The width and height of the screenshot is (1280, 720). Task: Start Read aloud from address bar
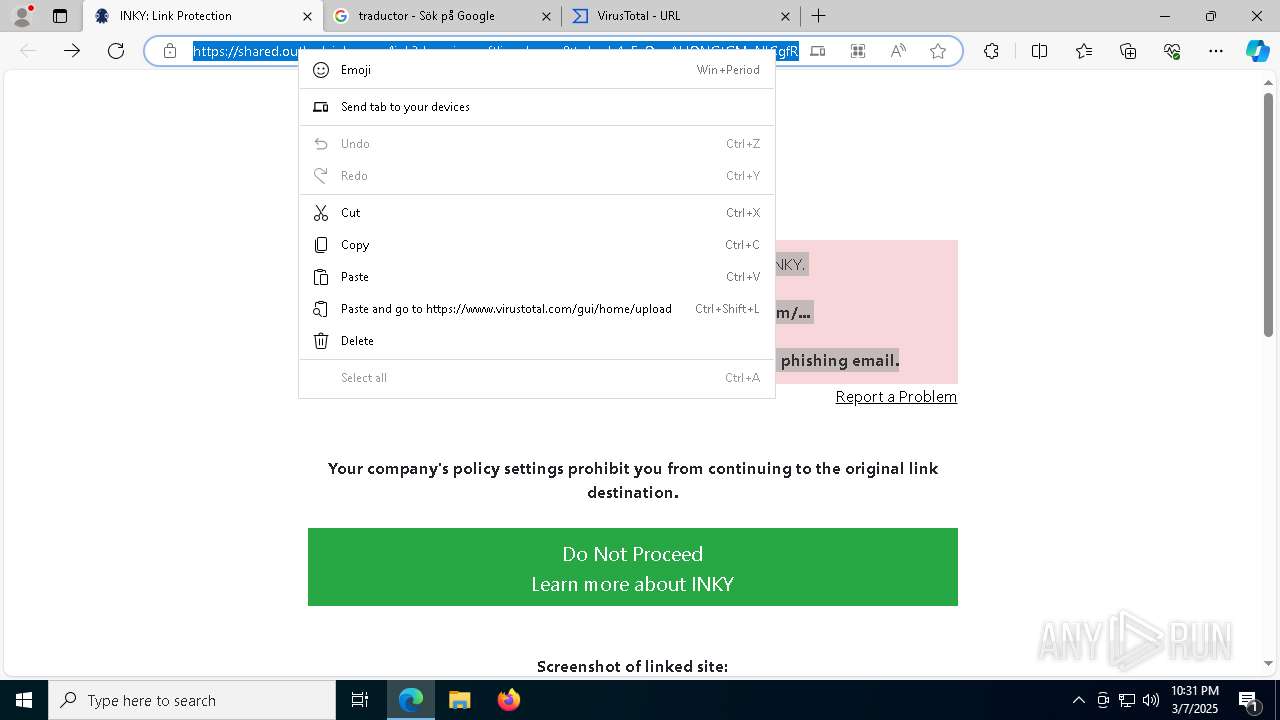coord(898,51)
